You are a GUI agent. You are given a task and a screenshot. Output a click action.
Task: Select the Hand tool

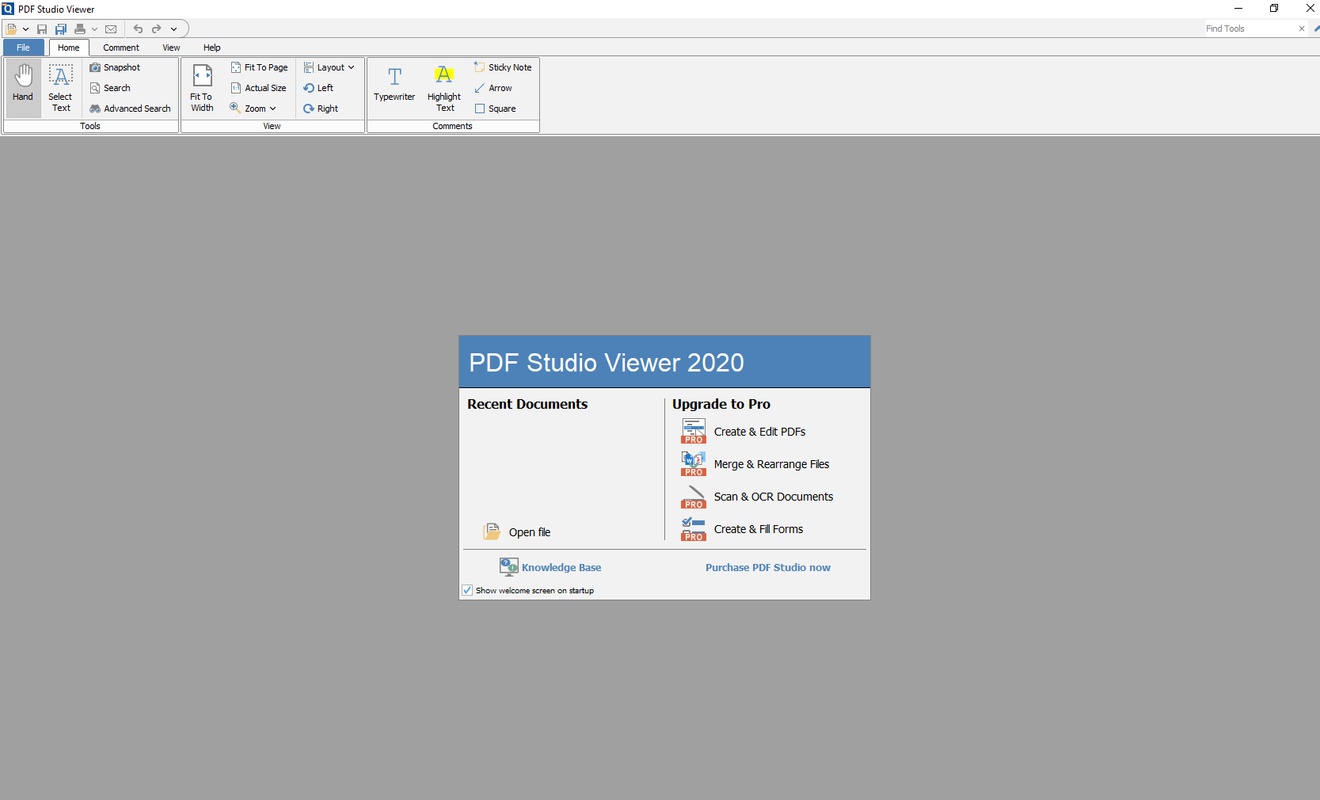point(22,87)
